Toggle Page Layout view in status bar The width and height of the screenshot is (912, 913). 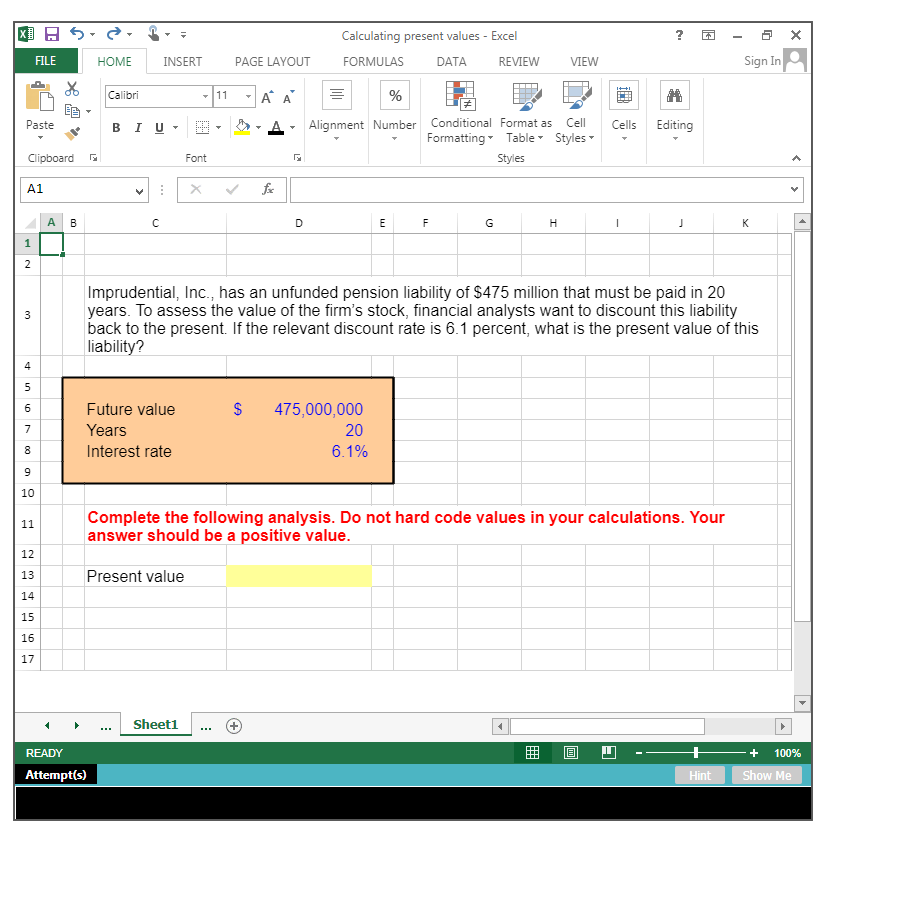(x=571, y=752)
